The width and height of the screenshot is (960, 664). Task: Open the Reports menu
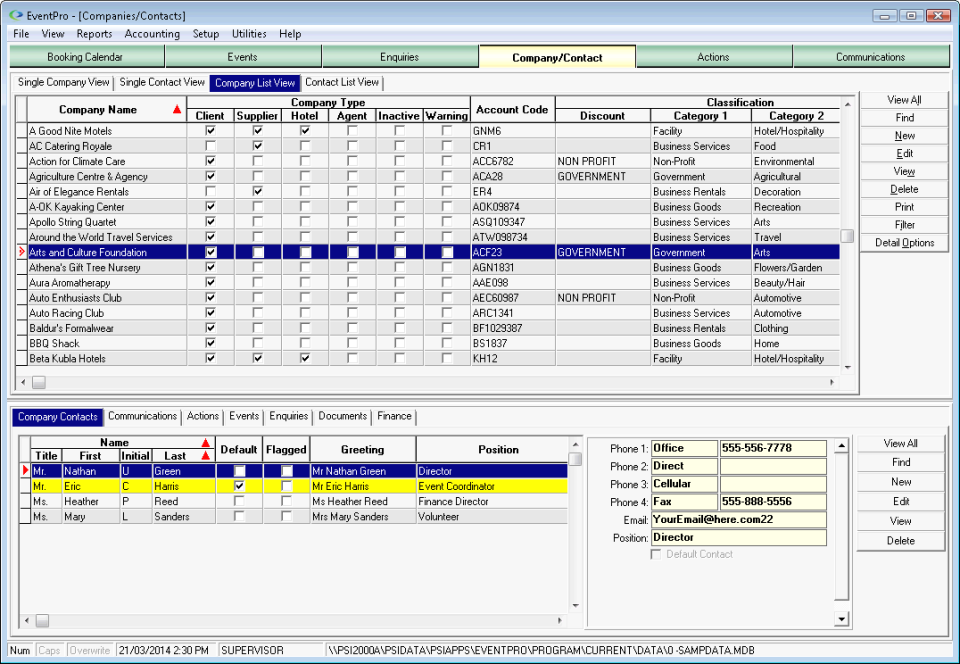coord(94,34)
